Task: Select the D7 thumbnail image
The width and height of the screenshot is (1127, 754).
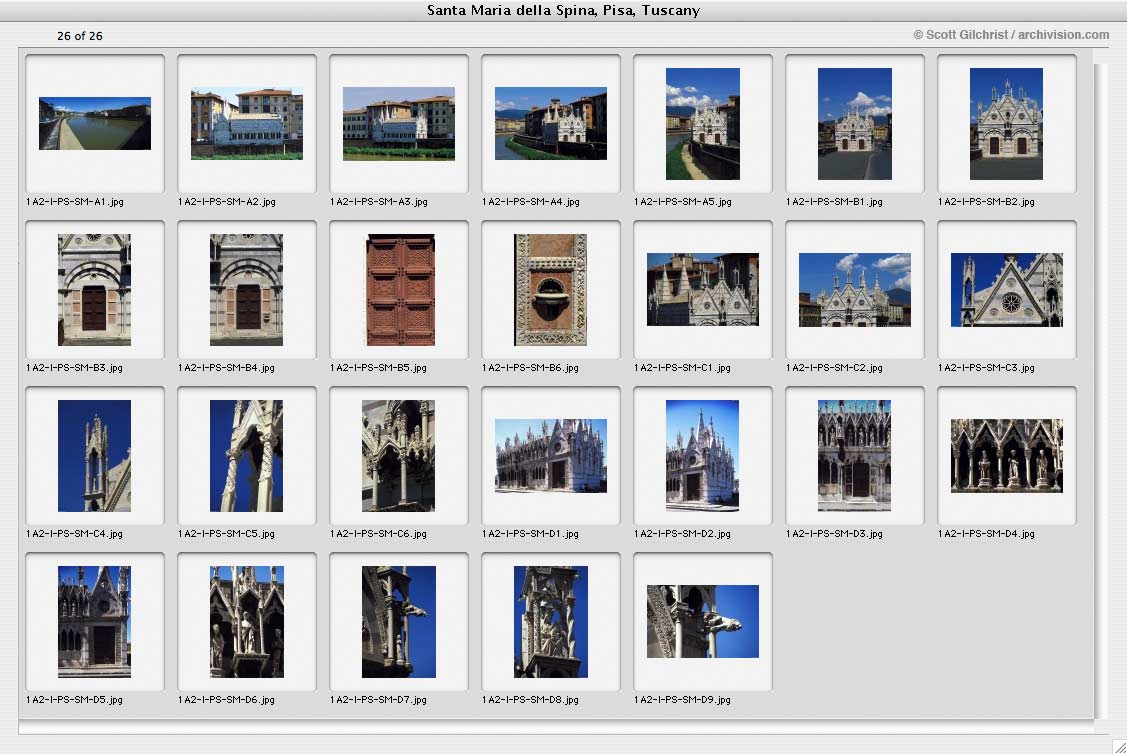Action: [x=399, y=622]
